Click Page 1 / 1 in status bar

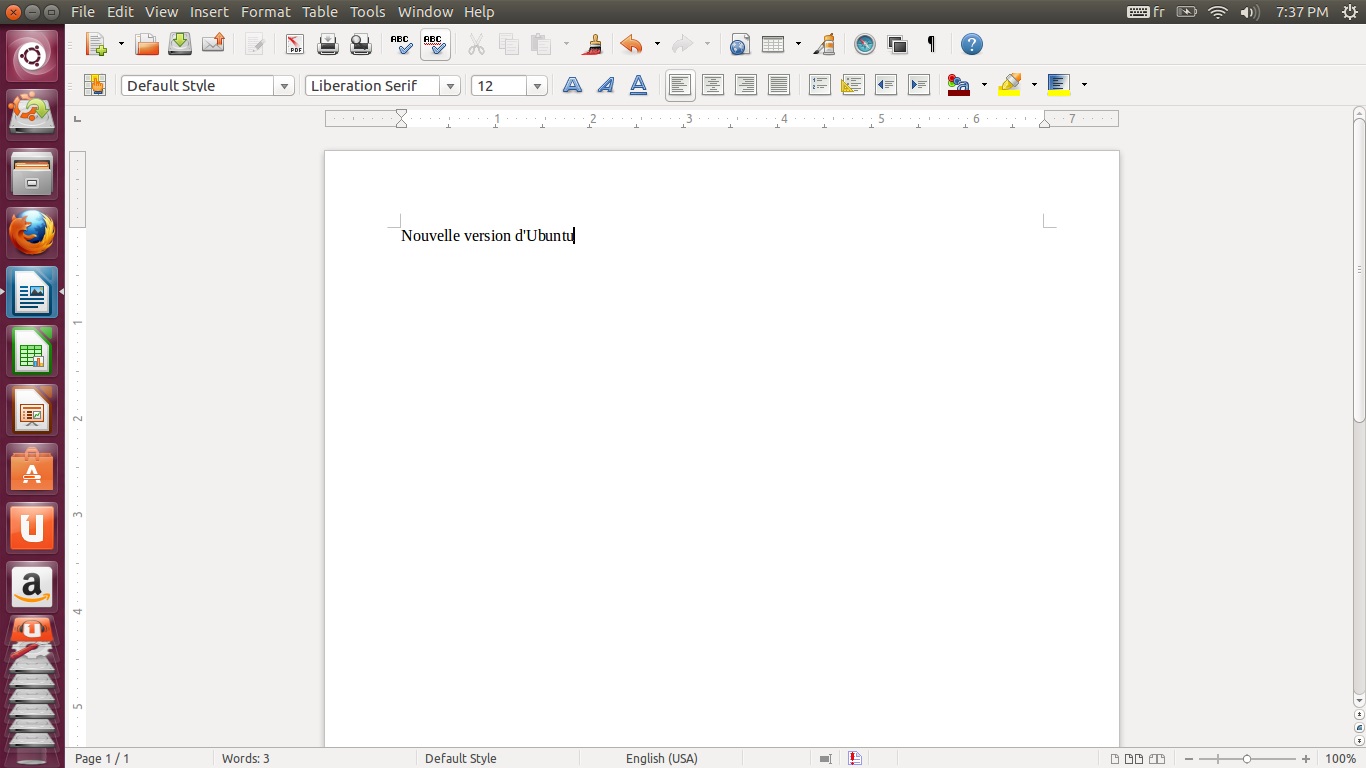[x=102, y=759]
